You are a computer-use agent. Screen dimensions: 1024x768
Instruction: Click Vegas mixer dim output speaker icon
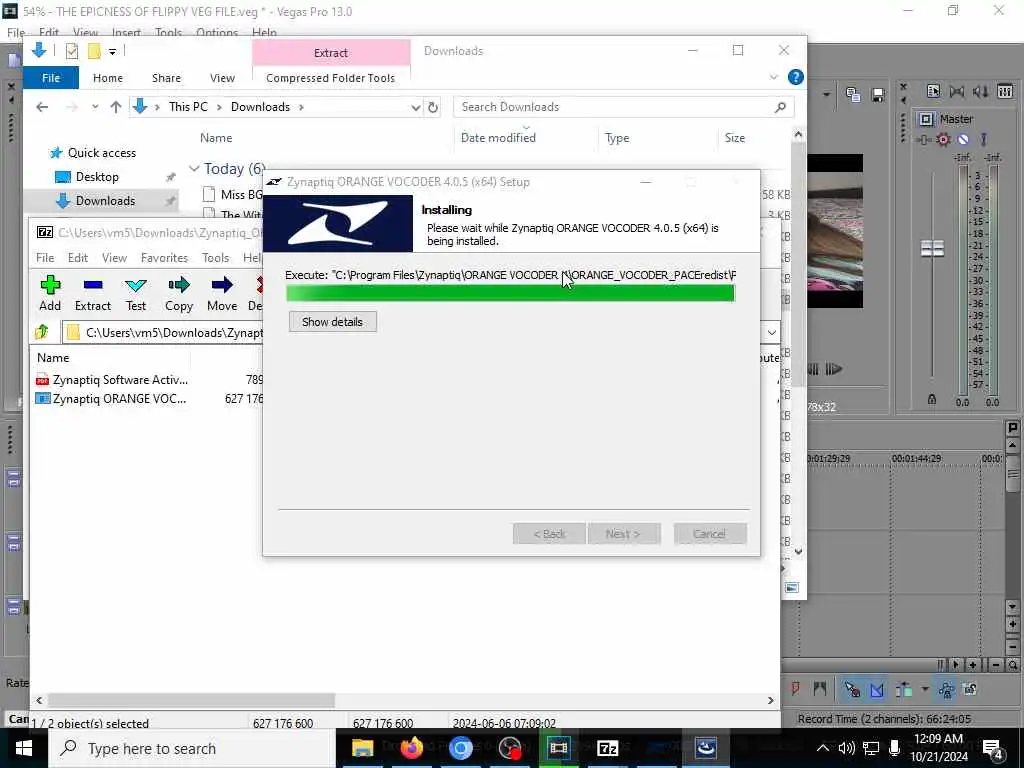coord(980,91)
